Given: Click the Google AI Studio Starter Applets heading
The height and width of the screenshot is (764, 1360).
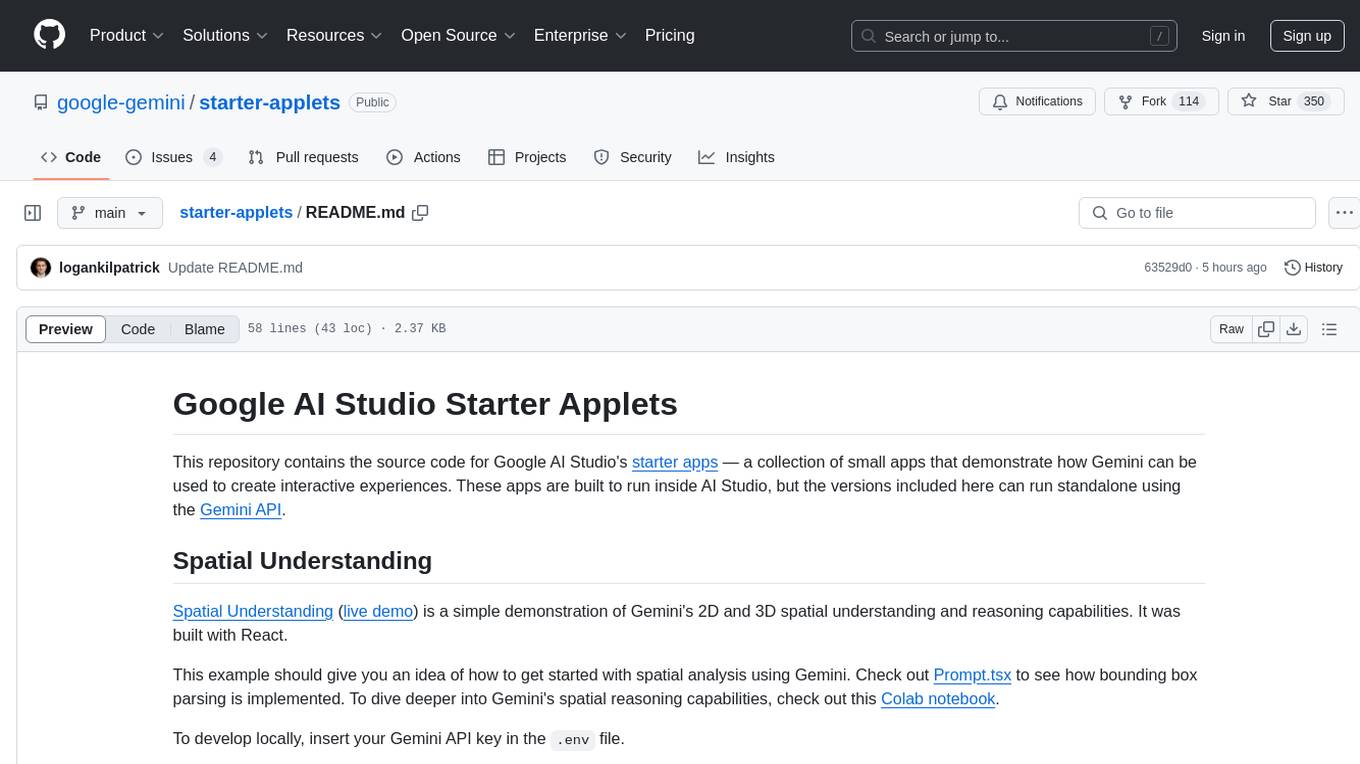Looking at the screenshot, I should coord(425,404).
